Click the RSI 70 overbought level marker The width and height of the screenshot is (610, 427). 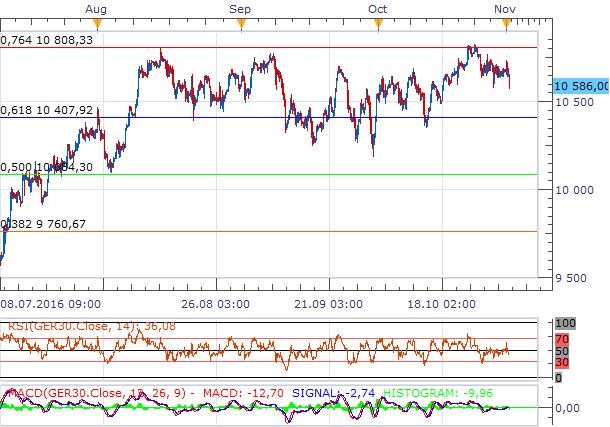[x=561, y=340]
